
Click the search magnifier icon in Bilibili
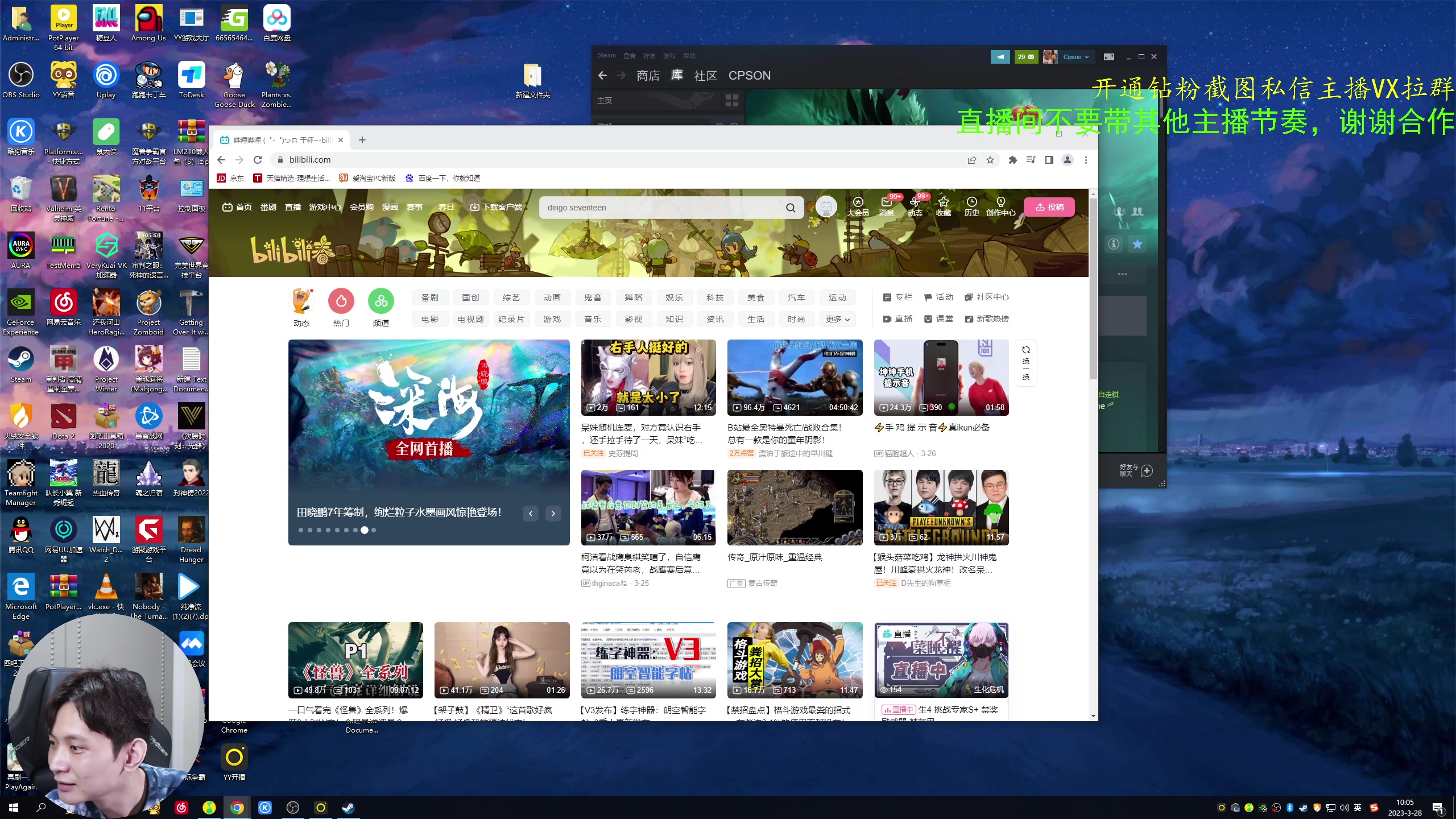(791, 208)
